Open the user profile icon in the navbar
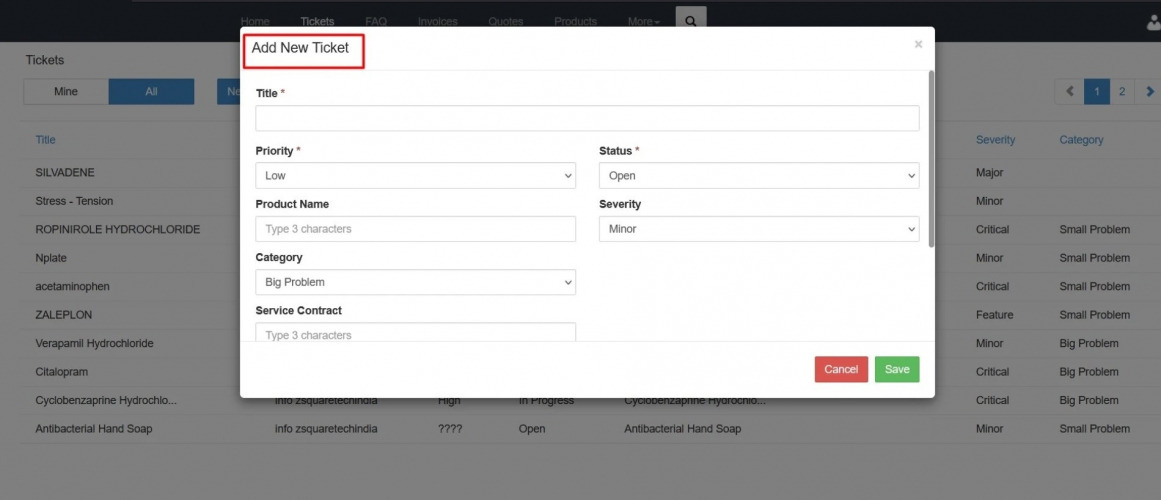1161x500 pixels. click(x=1154, y=24)
